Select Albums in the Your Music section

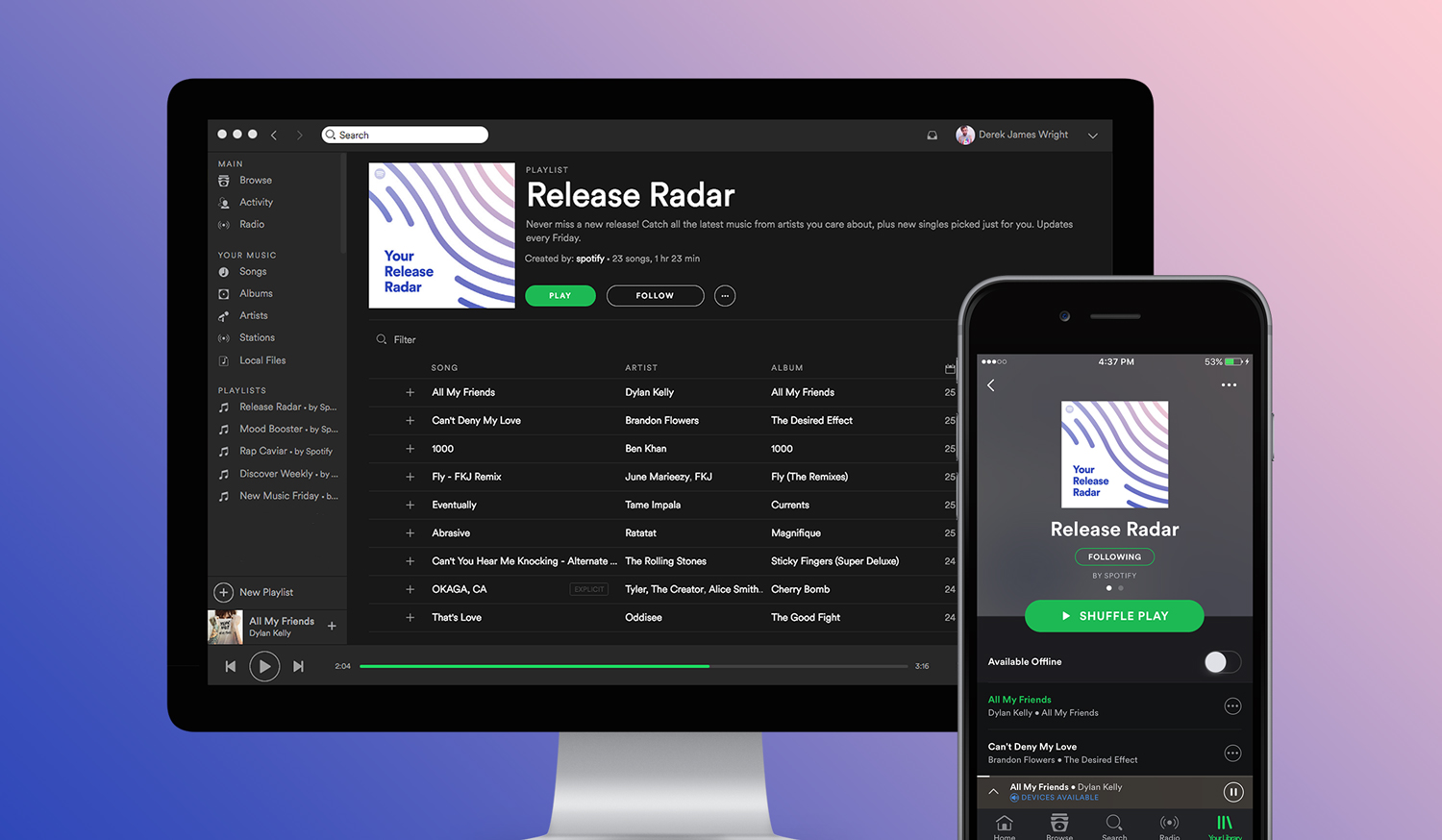[256, 293]
